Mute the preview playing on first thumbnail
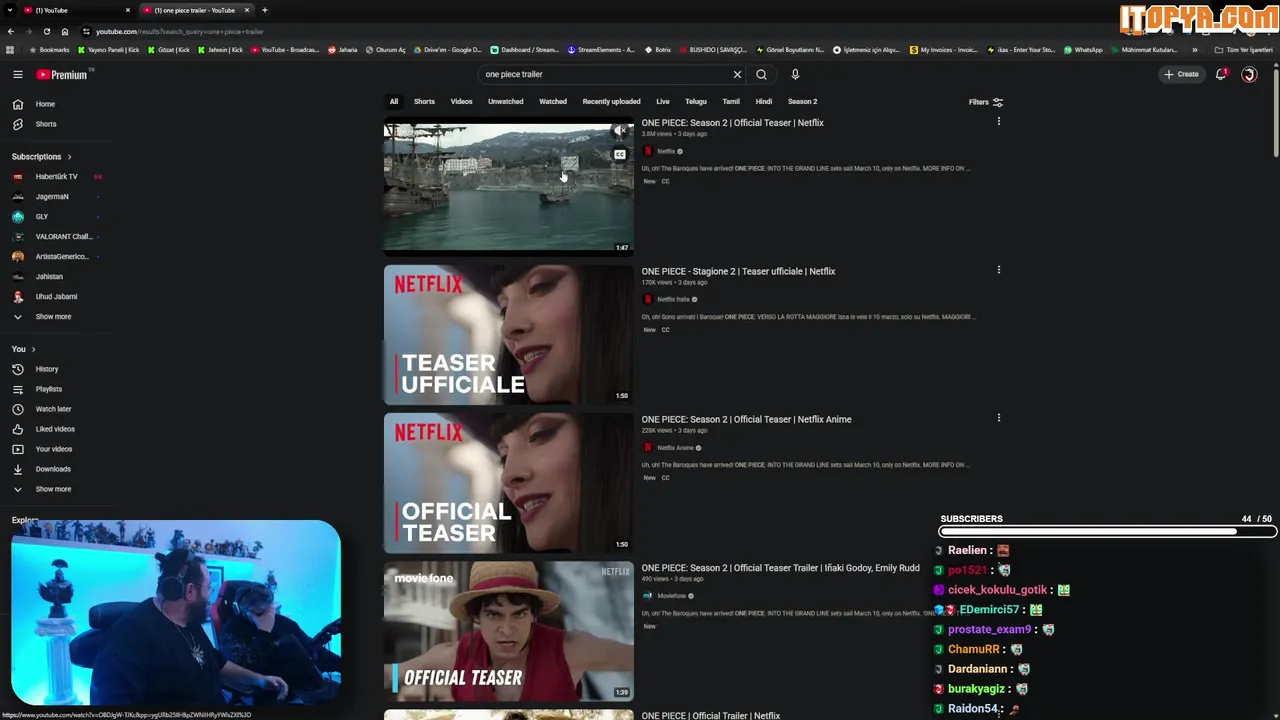The height and width of the screenshot is (720, 1280). point(620,131)
